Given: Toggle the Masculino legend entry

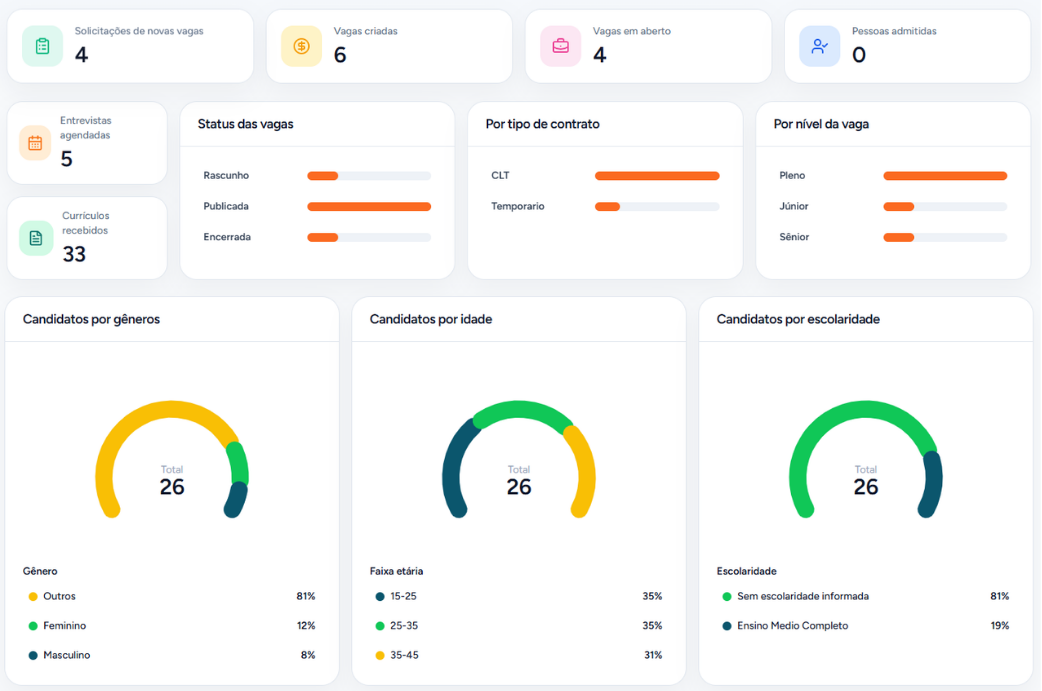Looking at the screenshot, I should point(66,655).
